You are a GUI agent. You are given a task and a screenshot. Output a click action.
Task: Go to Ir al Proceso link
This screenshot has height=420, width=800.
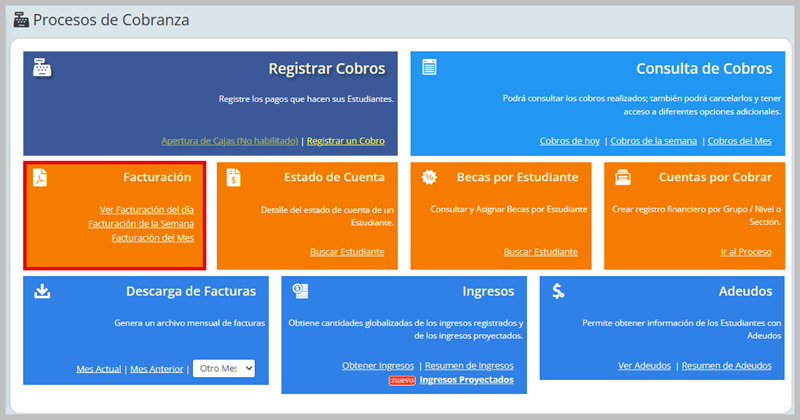[x=745, y=252]
